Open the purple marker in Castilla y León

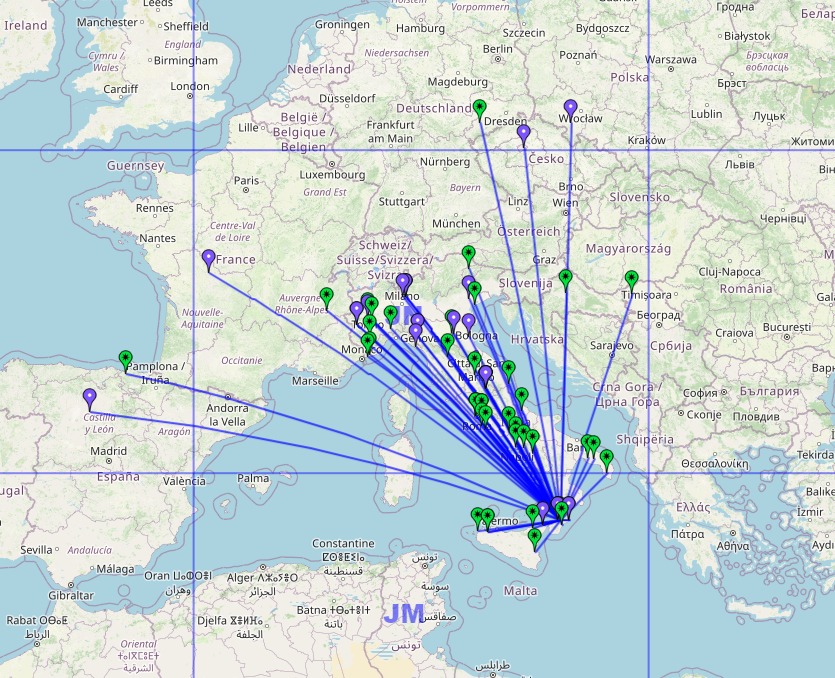pyautogui.click(x=90, y=398)
